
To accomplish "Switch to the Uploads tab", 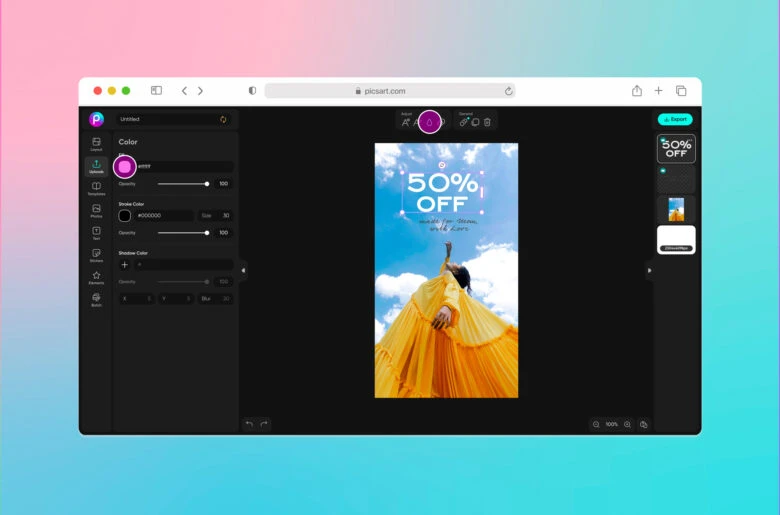I will coord(96,166).
